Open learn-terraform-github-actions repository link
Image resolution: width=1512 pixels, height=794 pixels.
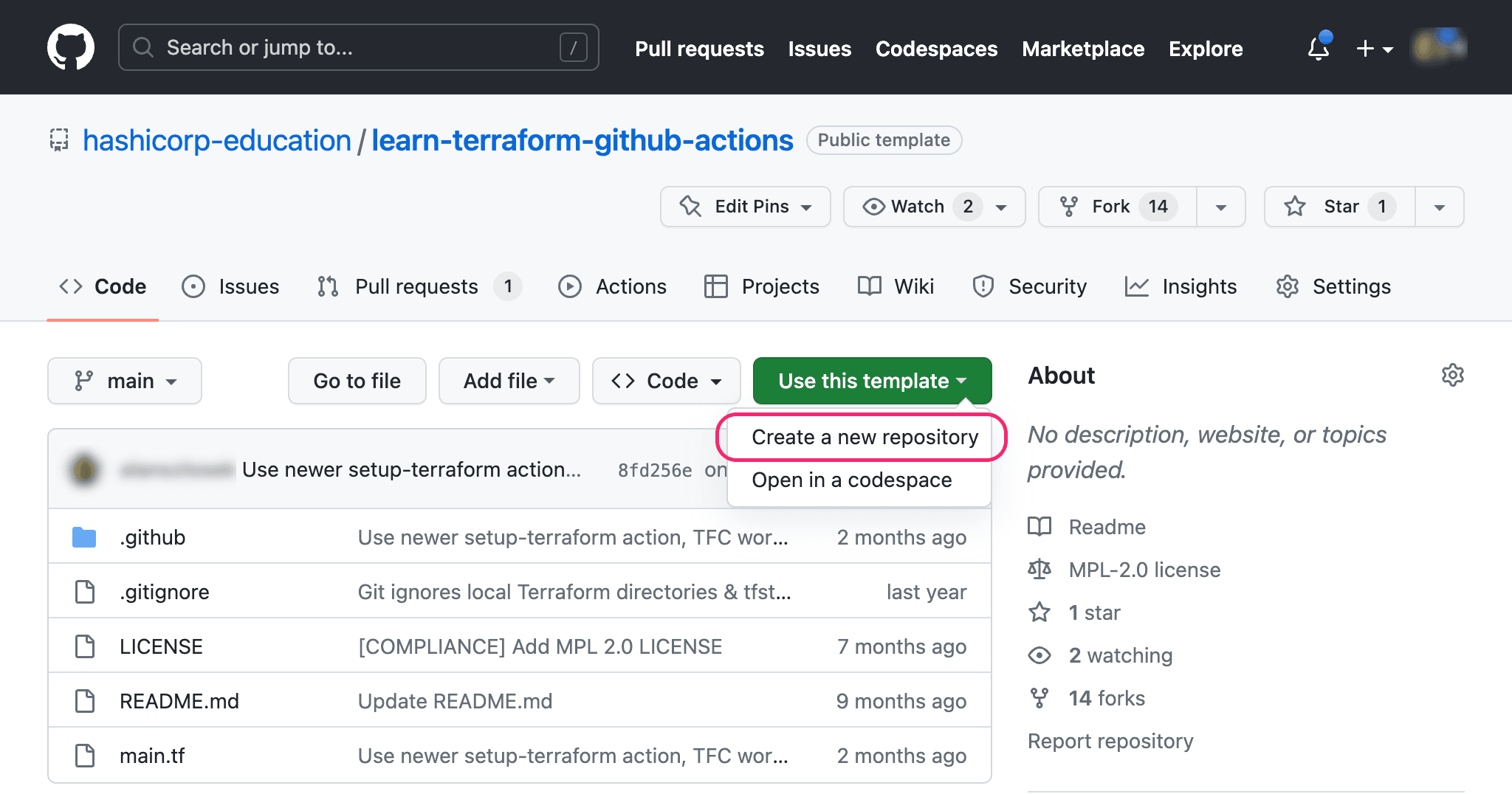coord(582,140)
